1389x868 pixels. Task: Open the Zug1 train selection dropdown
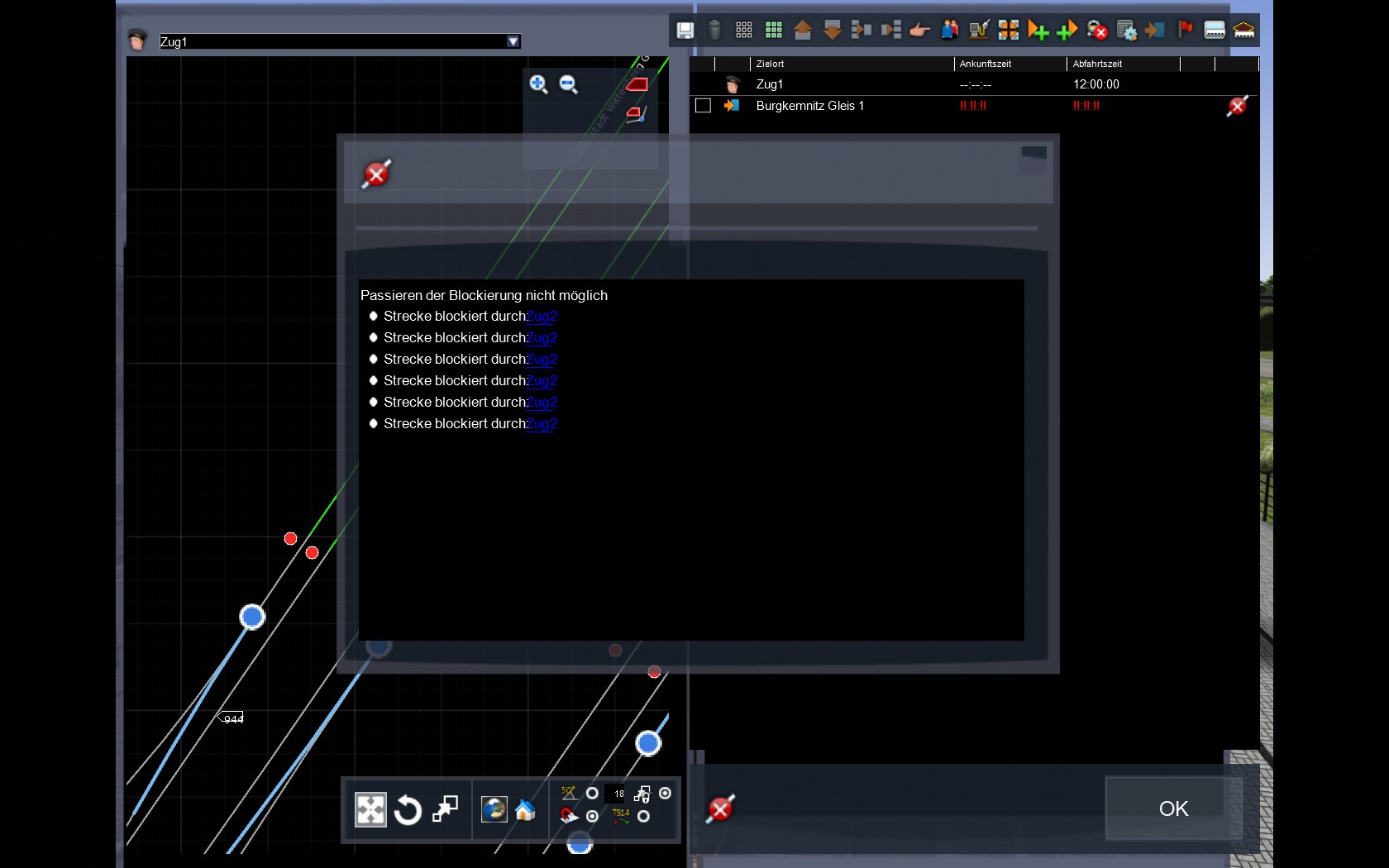coord(513,41)
